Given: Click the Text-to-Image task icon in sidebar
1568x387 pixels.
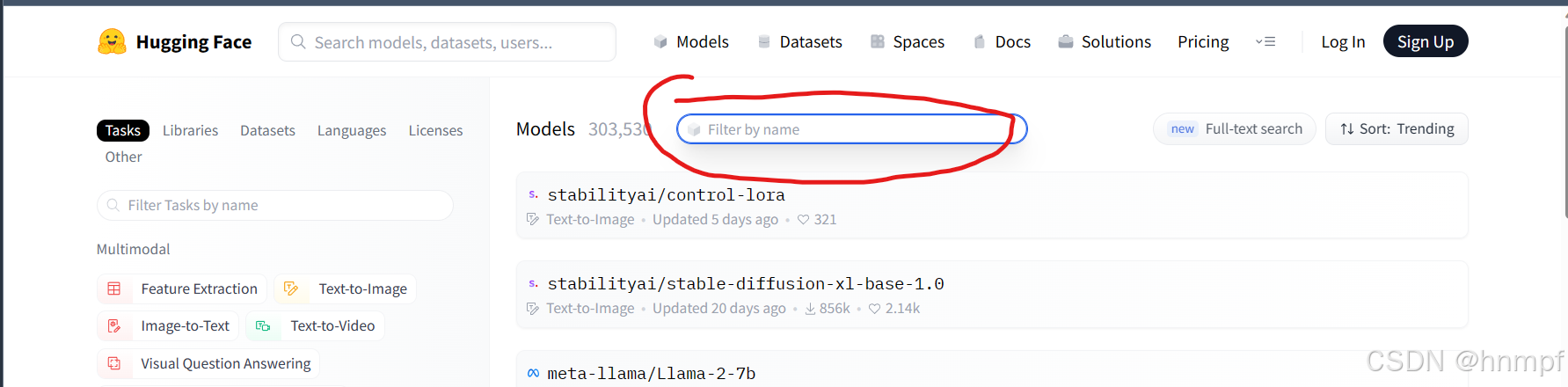Looking at the screenshot, I should 291,288.
